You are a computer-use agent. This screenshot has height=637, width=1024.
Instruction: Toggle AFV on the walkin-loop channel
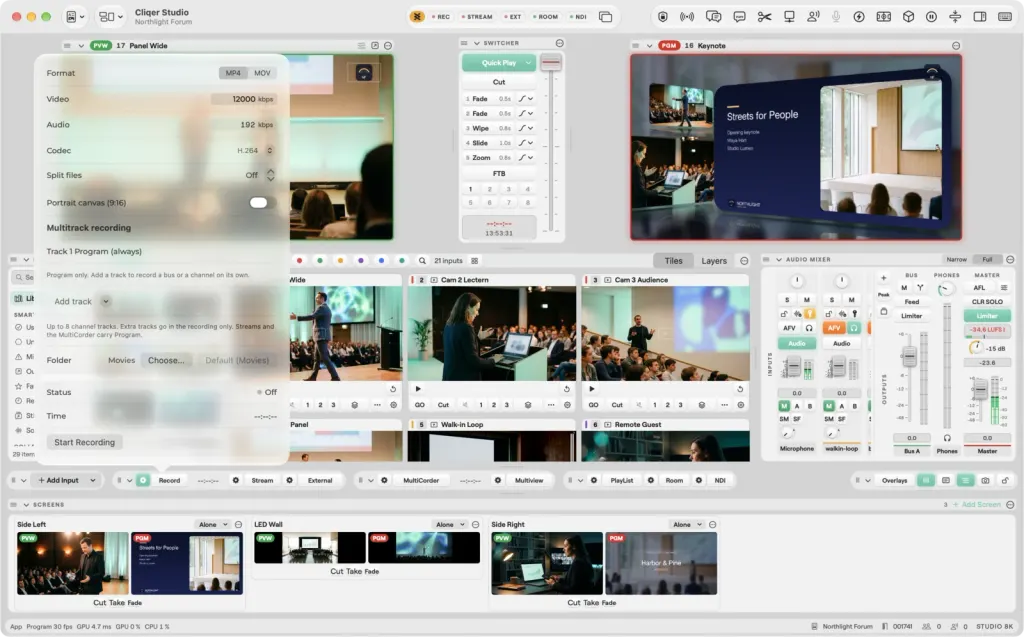(x=834, y=328)
